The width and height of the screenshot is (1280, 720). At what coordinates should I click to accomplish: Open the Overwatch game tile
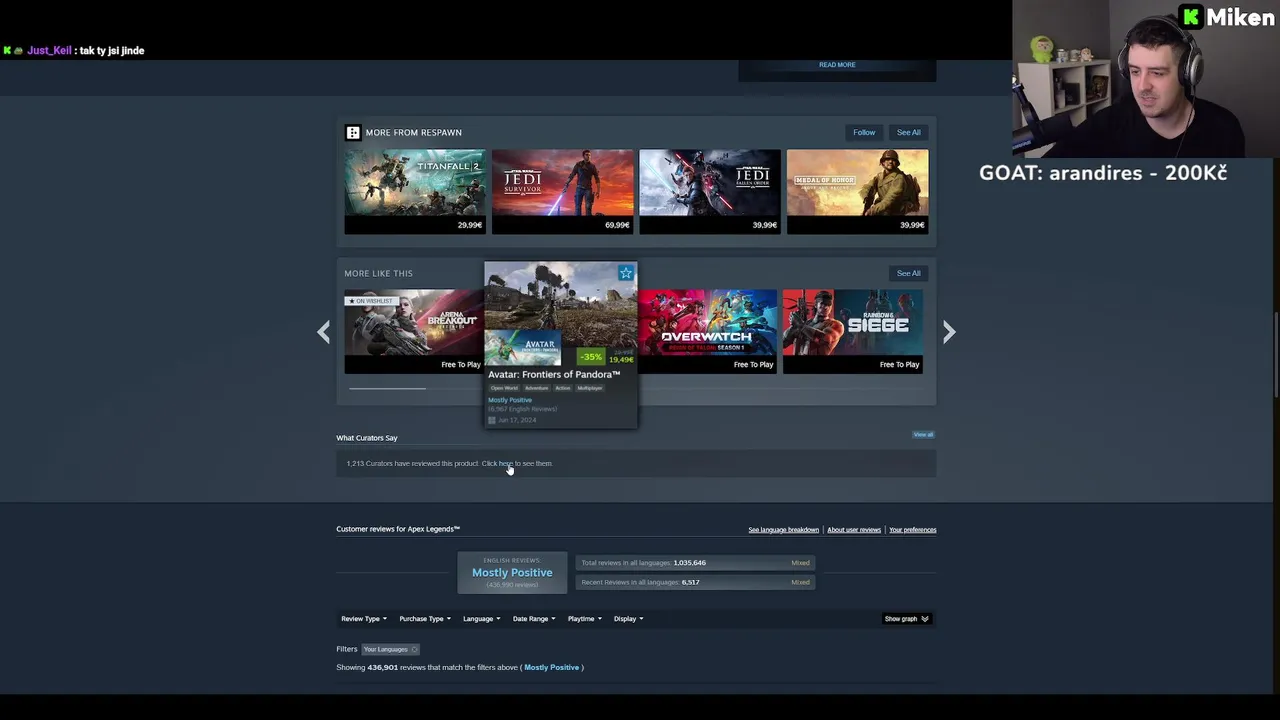pyautogui.click(x=708, y=331)
